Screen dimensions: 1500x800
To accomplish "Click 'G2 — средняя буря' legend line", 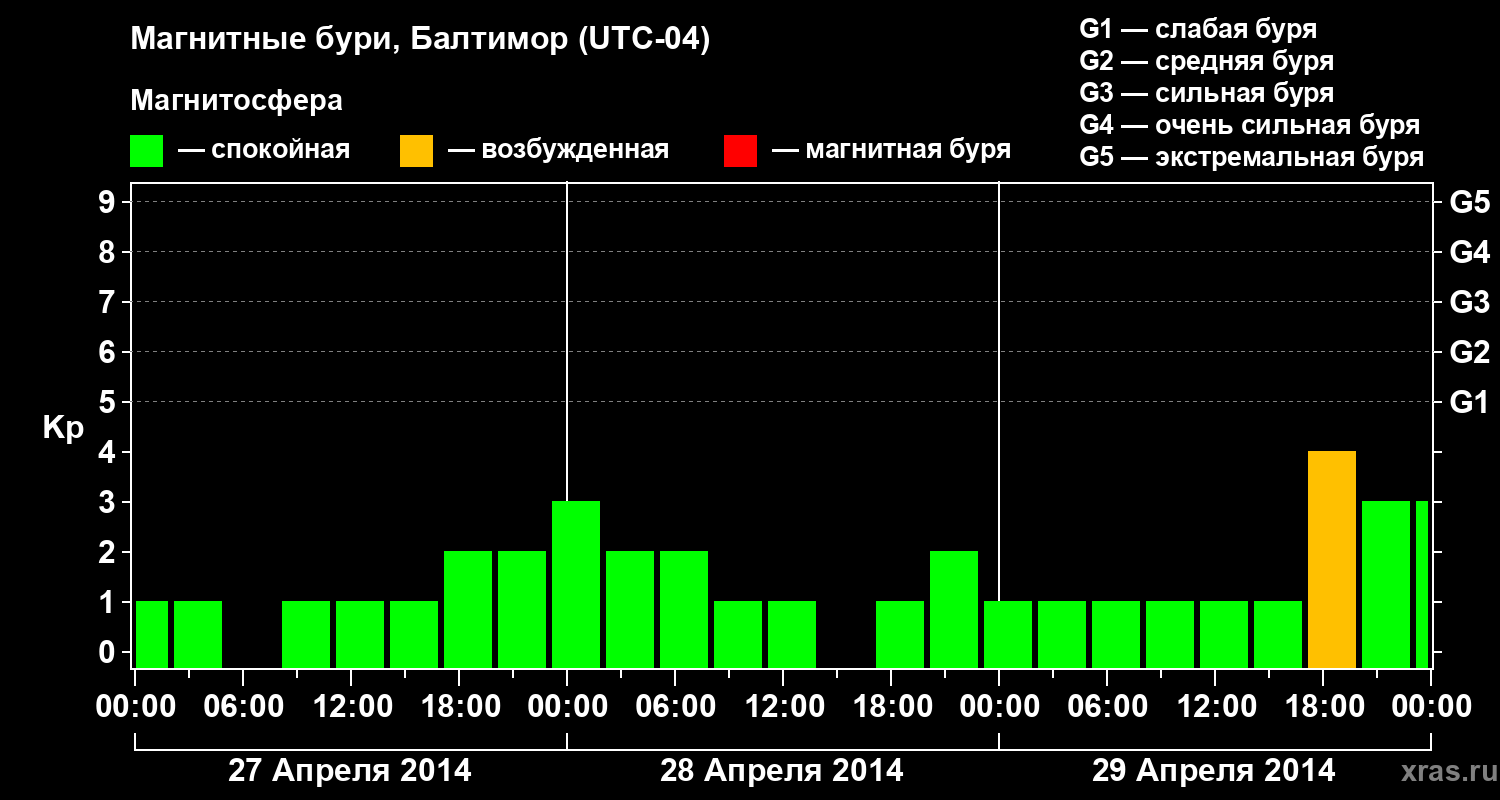I will coord(1206,61).
